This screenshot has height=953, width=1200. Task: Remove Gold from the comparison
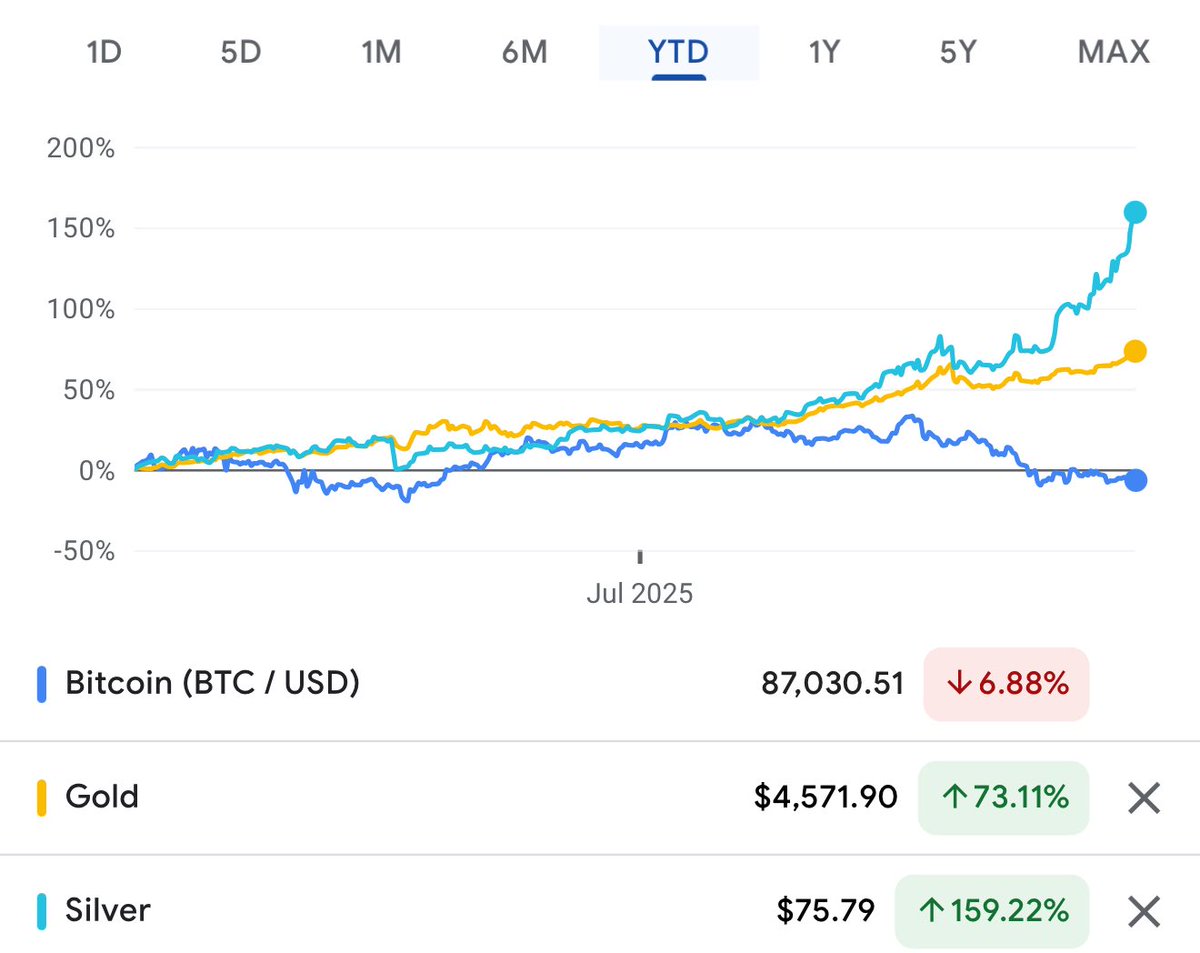[x=1143, y=798]
